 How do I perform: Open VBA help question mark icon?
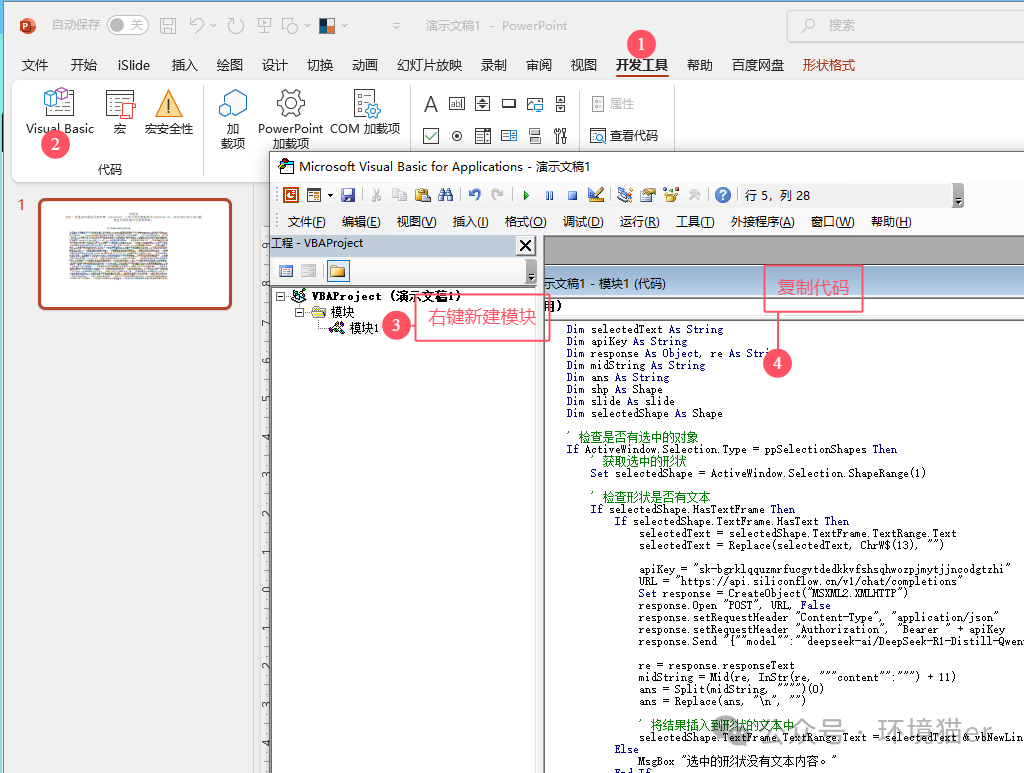pos(722,195)
